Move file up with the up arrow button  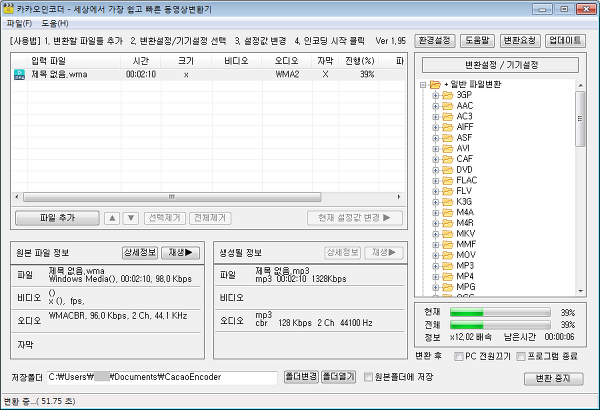click(x=112, y=218)
